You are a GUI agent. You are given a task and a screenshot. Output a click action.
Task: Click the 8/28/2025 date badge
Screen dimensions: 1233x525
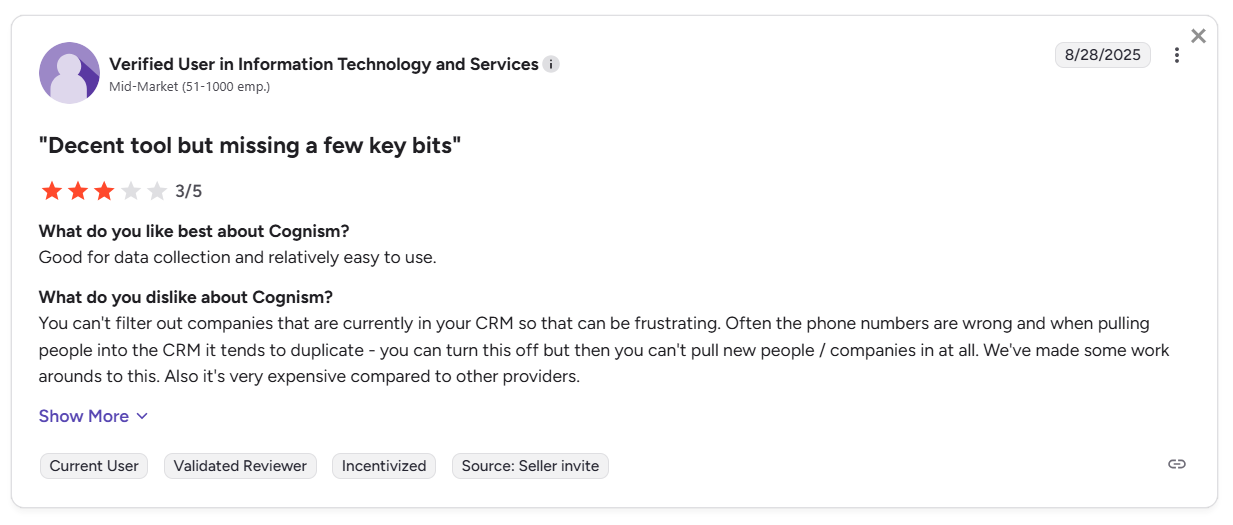click(x=1103, y=55)
